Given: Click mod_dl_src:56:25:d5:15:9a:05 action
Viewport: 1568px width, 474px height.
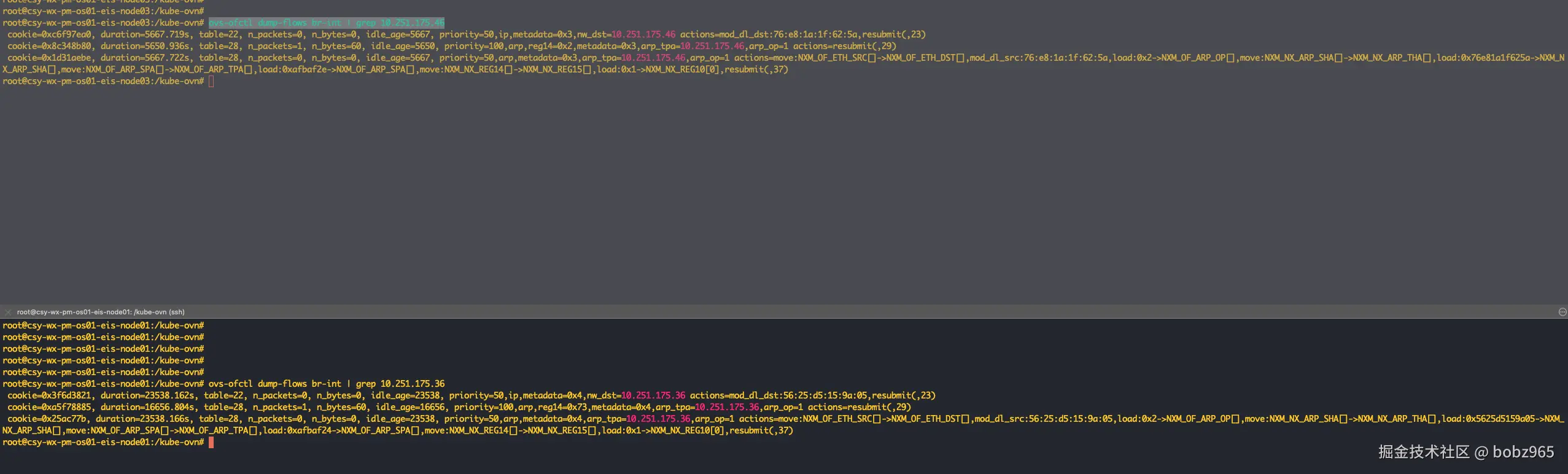Looking at the screenshot, I should [x=1044, y=419].
